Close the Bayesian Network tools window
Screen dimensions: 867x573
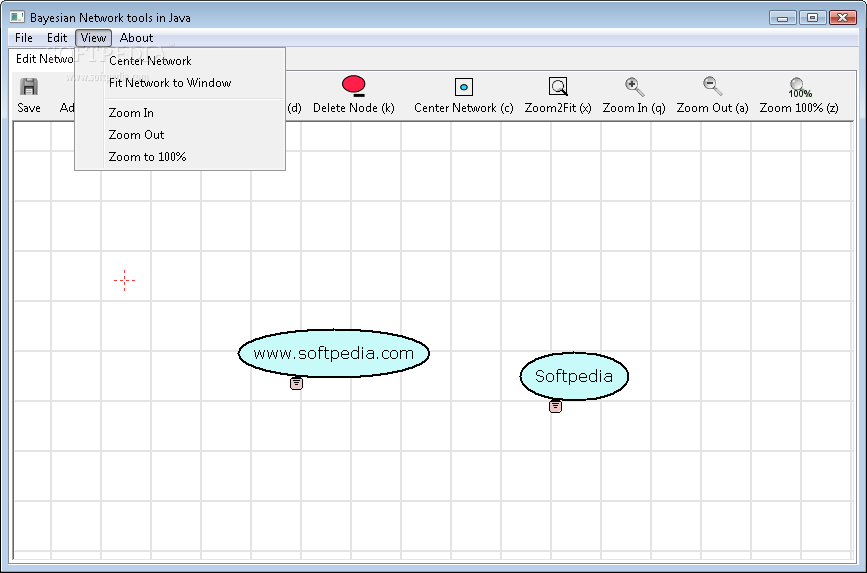[x=843, y=18]
